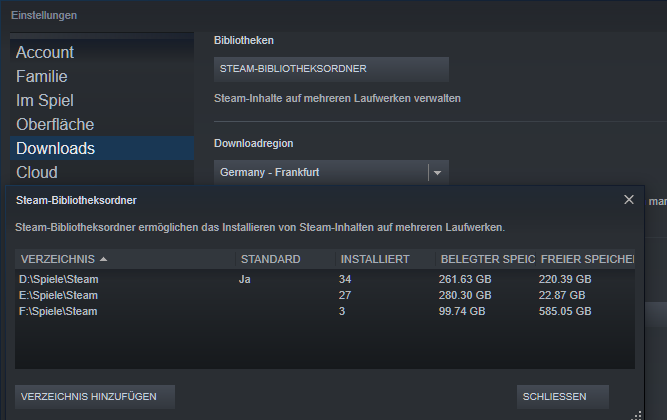Viewport: 667px width, 420px height.
Task: Click the installed count 27
Action: point(345,295)
